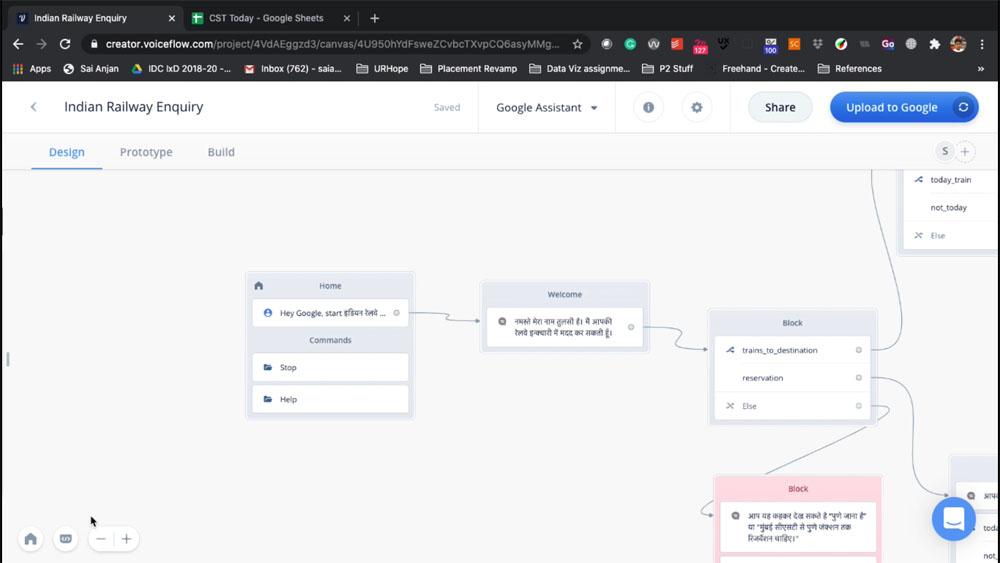Click the project info icon
Image resolution: width=1000 pixels, height=563 pixels.
click(x=648, y=108)
